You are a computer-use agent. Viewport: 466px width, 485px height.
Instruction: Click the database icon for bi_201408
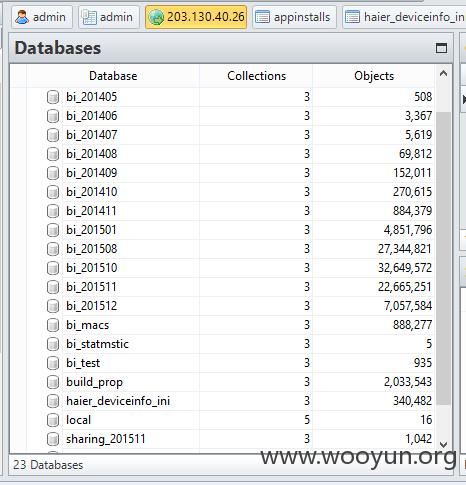click(53, 154)
